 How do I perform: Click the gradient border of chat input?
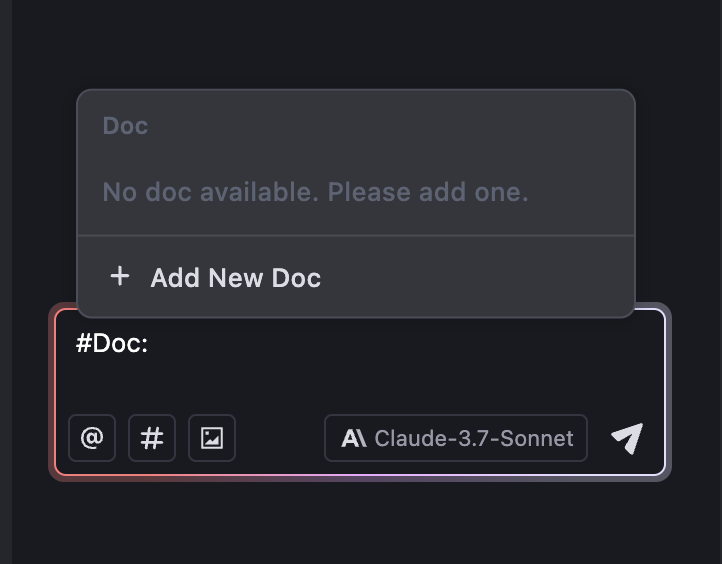(x=359, y=475)
